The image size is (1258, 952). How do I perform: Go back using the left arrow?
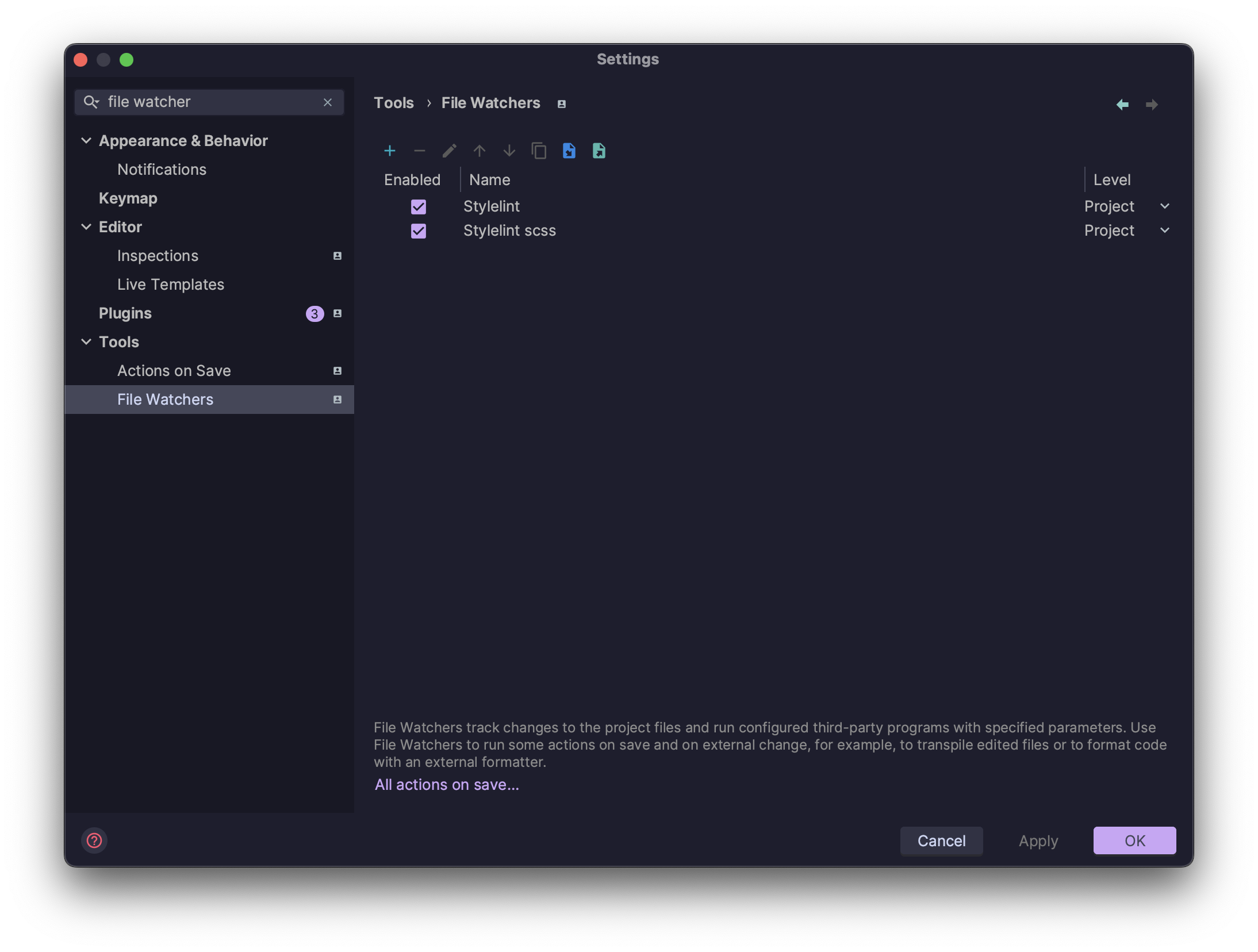pos(1122,104)
